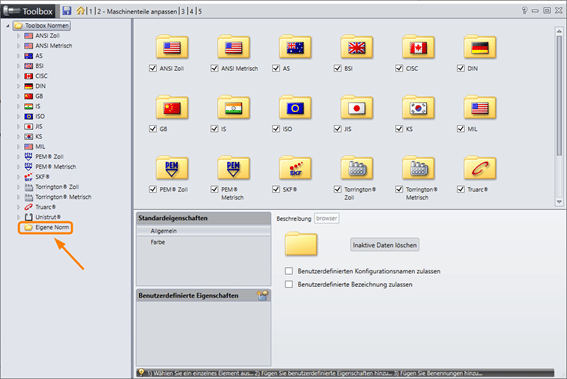Expand ANSI Zoll in the tree

pyautogui.click(x=18, y=36)
